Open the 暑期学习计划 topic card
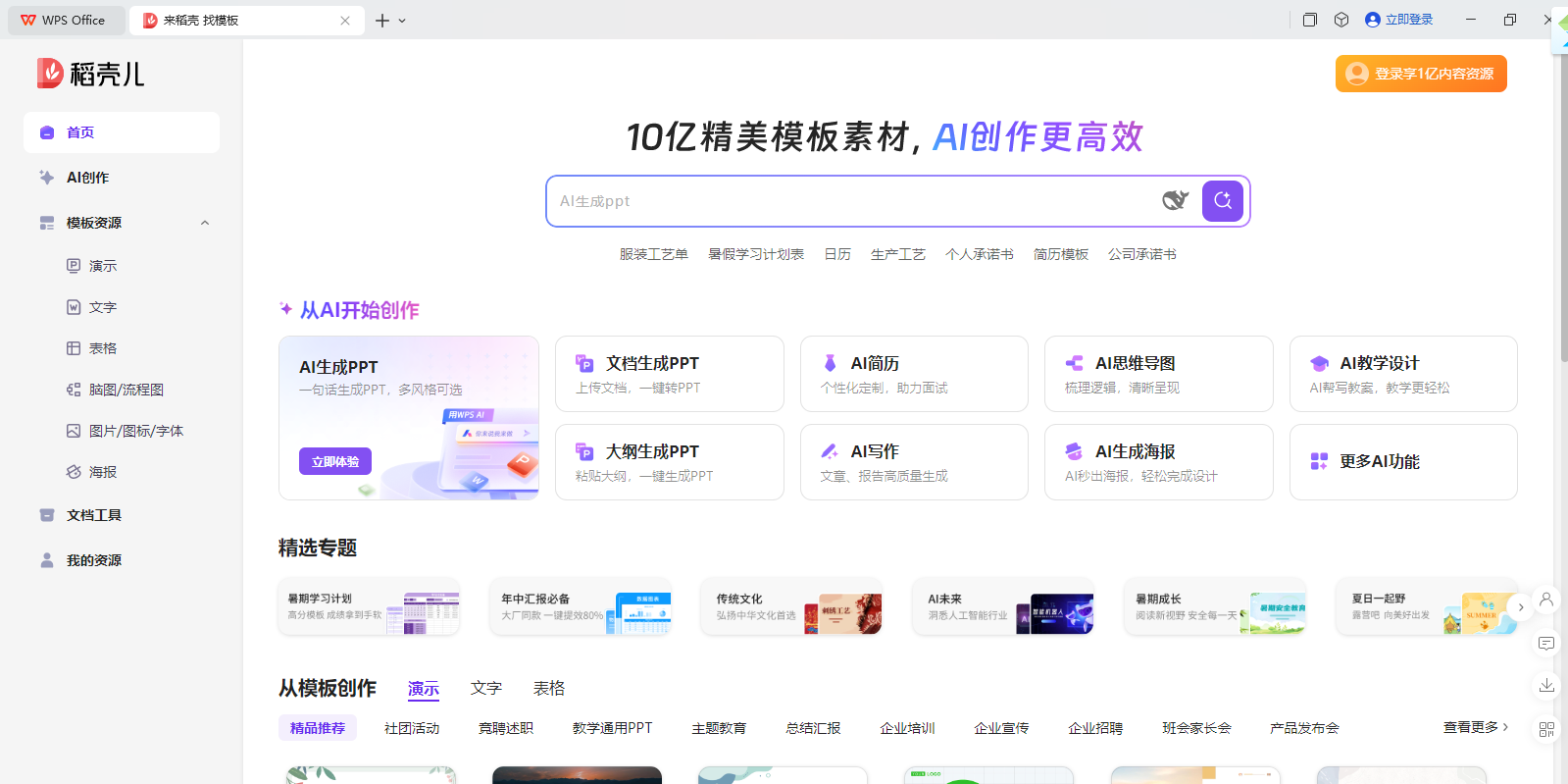 point(369,607)
